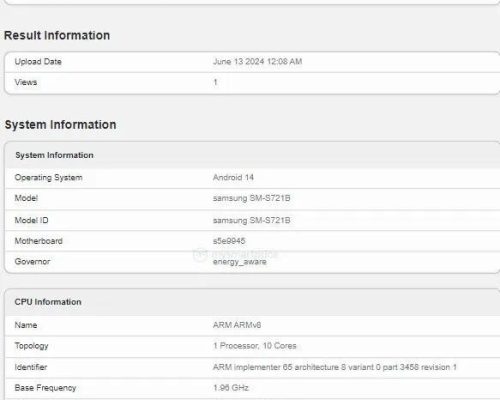
Task: Click the 1 Processor, 10 Cores topology value
Action: 255,346
